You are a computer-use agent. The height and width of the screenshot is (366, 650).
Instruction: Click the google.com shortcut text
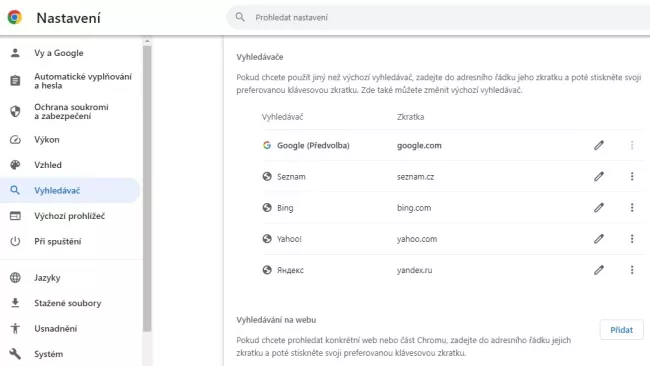pos(419,145)
